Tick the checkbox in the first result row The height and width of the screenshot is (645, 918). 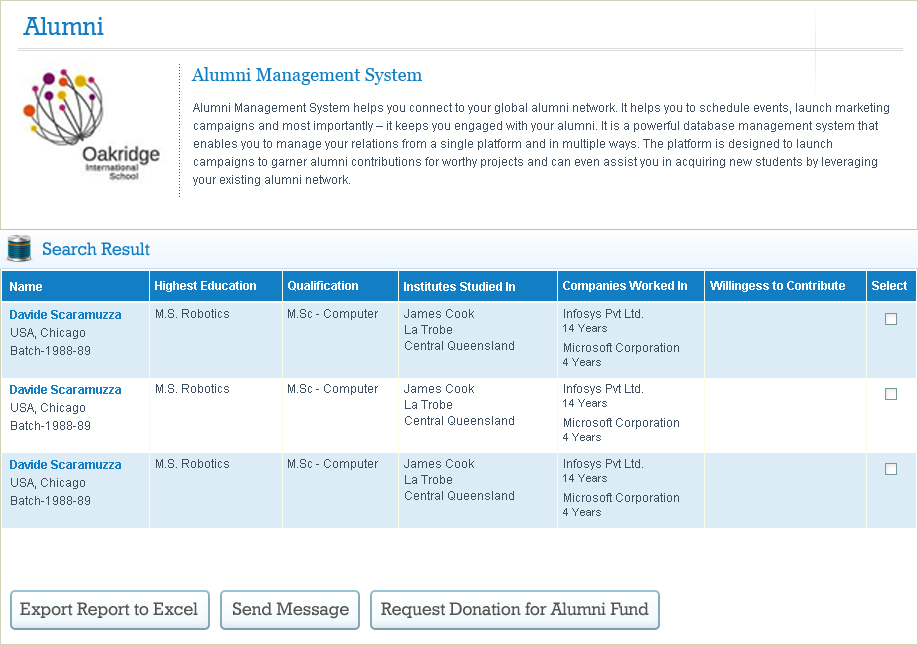click(891, 319)
